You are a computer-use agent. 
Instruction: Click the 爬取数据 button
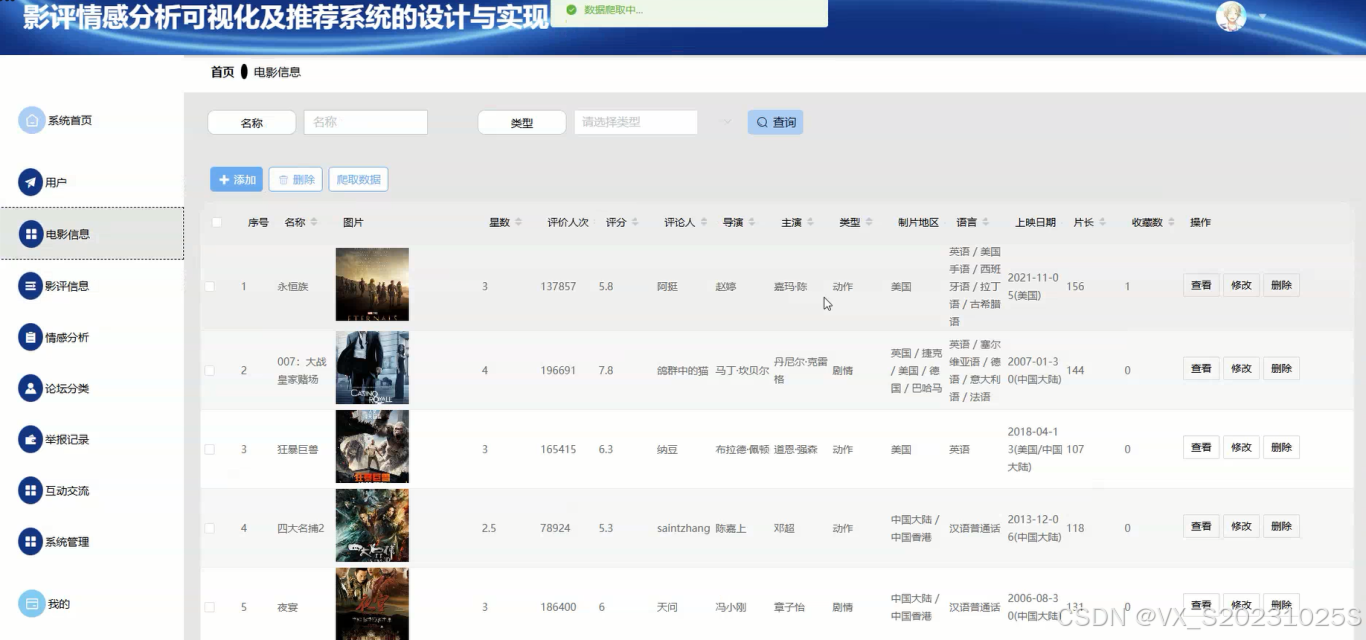point(358,180)
